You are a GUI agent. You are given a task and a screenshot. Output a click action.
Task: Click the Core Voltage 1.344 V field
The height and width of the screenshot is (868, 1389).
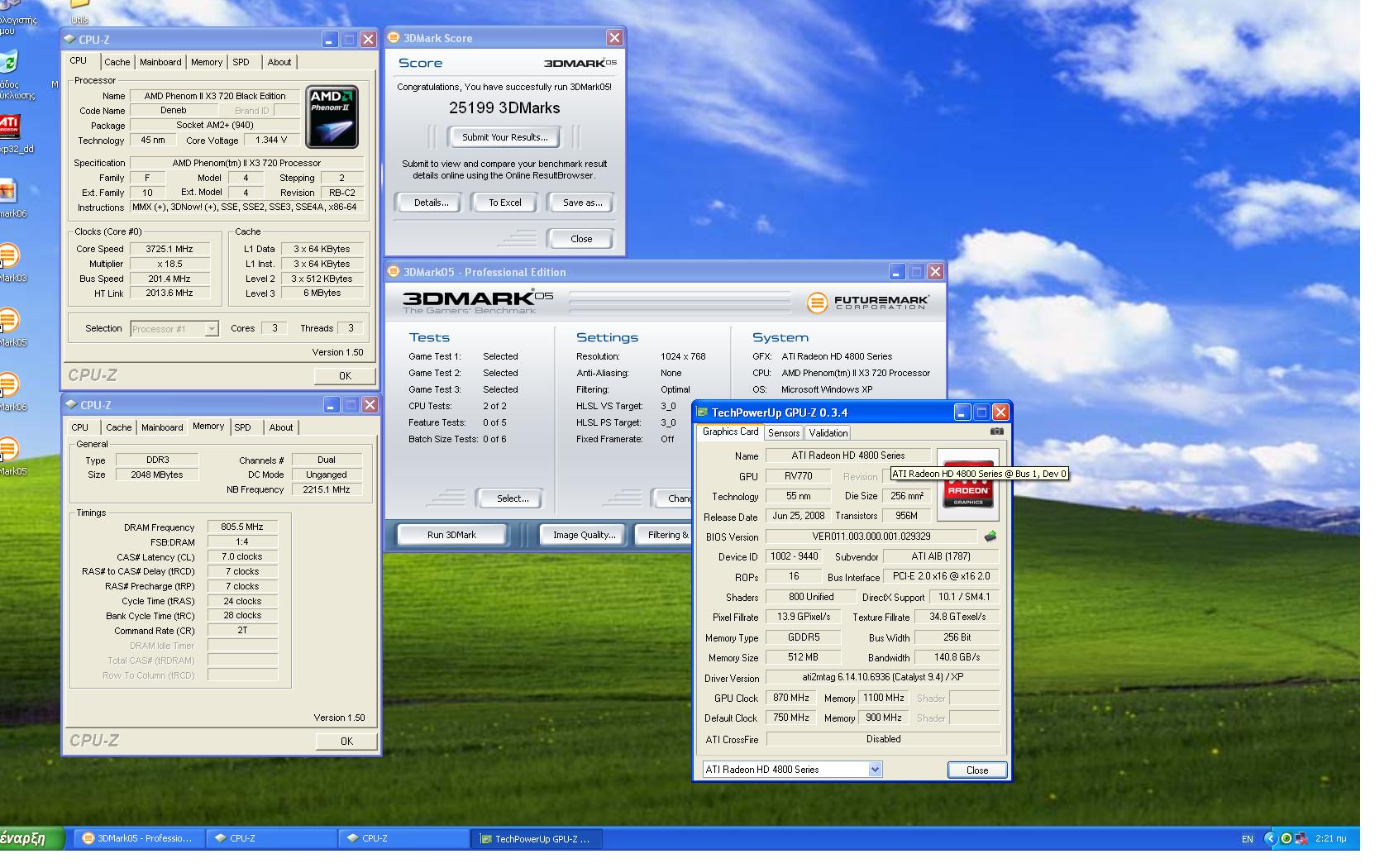[x=271, y=140]
